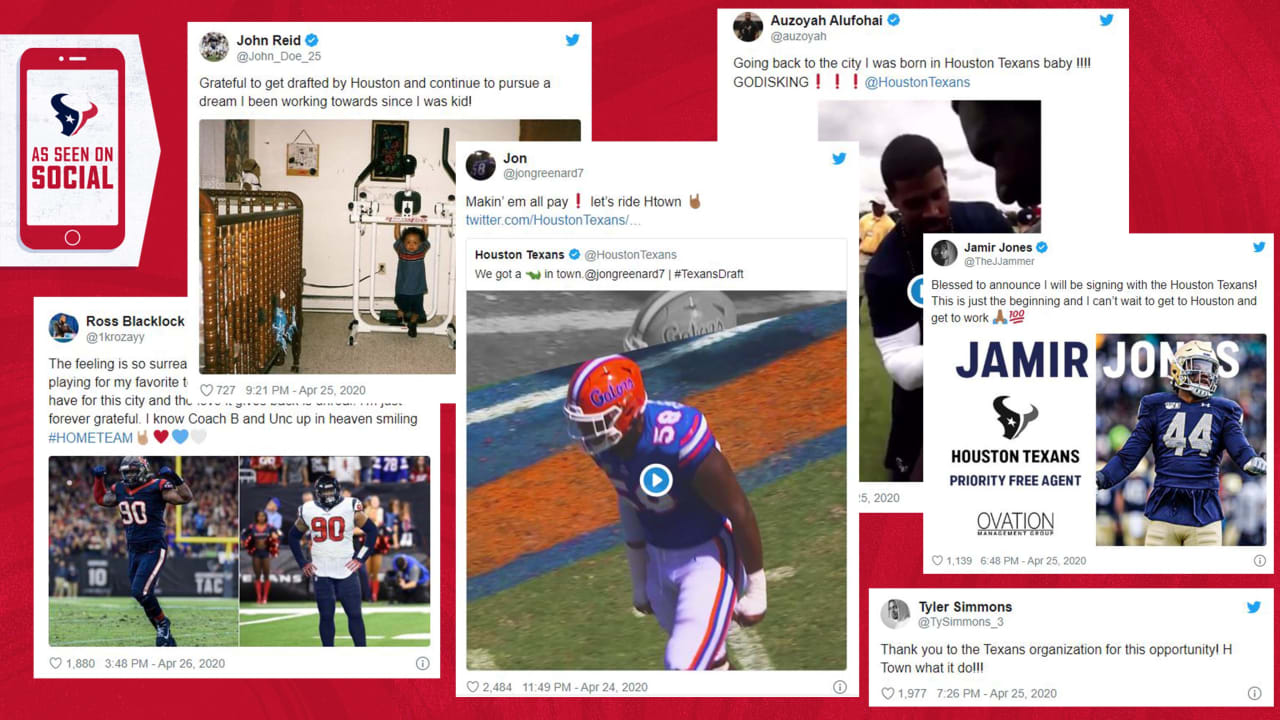Click the #HOMETEAM hashtag in Ross Blacklock's tweet
The height and width of the screenshot is (720, 1280).
coord(91,437)
